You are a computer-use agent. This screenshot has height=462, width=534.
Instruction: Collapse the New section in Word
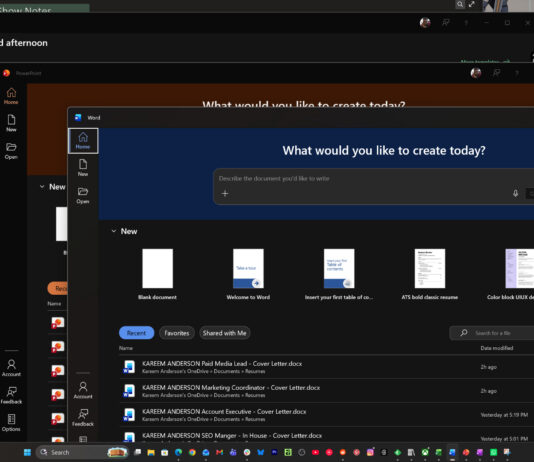point(114,231)
